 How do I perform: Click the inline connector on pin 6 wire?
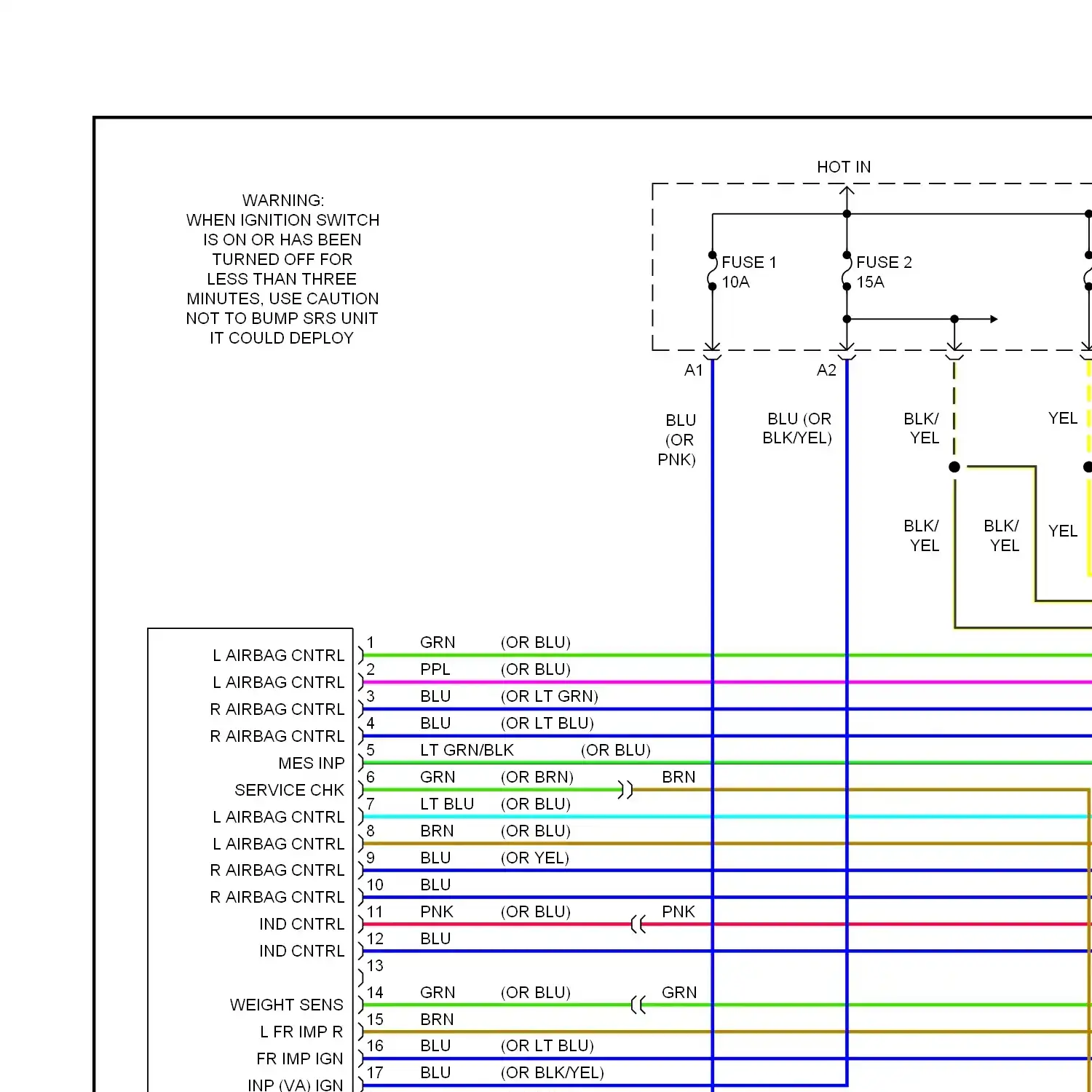(x=625, y=790)
